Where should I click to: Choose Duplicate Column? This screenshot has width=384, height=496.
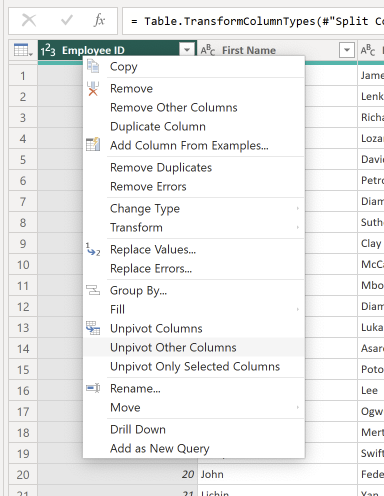[194, 127]
